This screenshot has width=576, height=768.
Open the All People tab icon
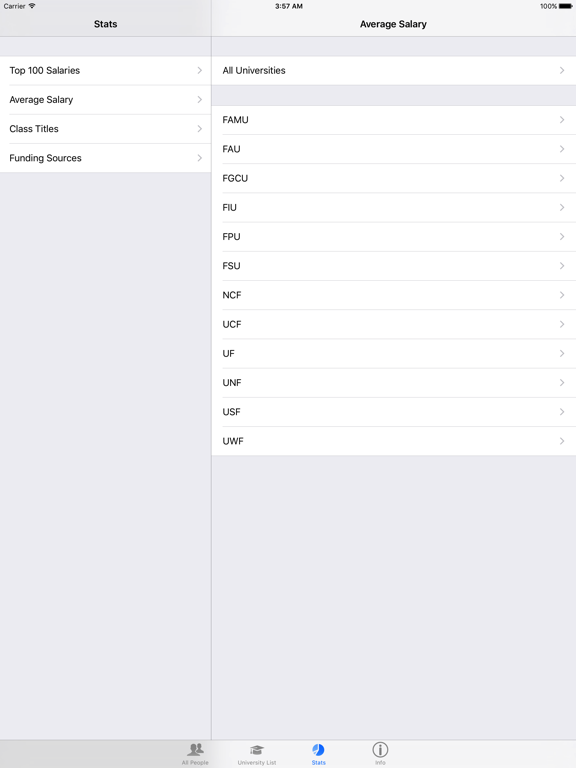(195, 749)
